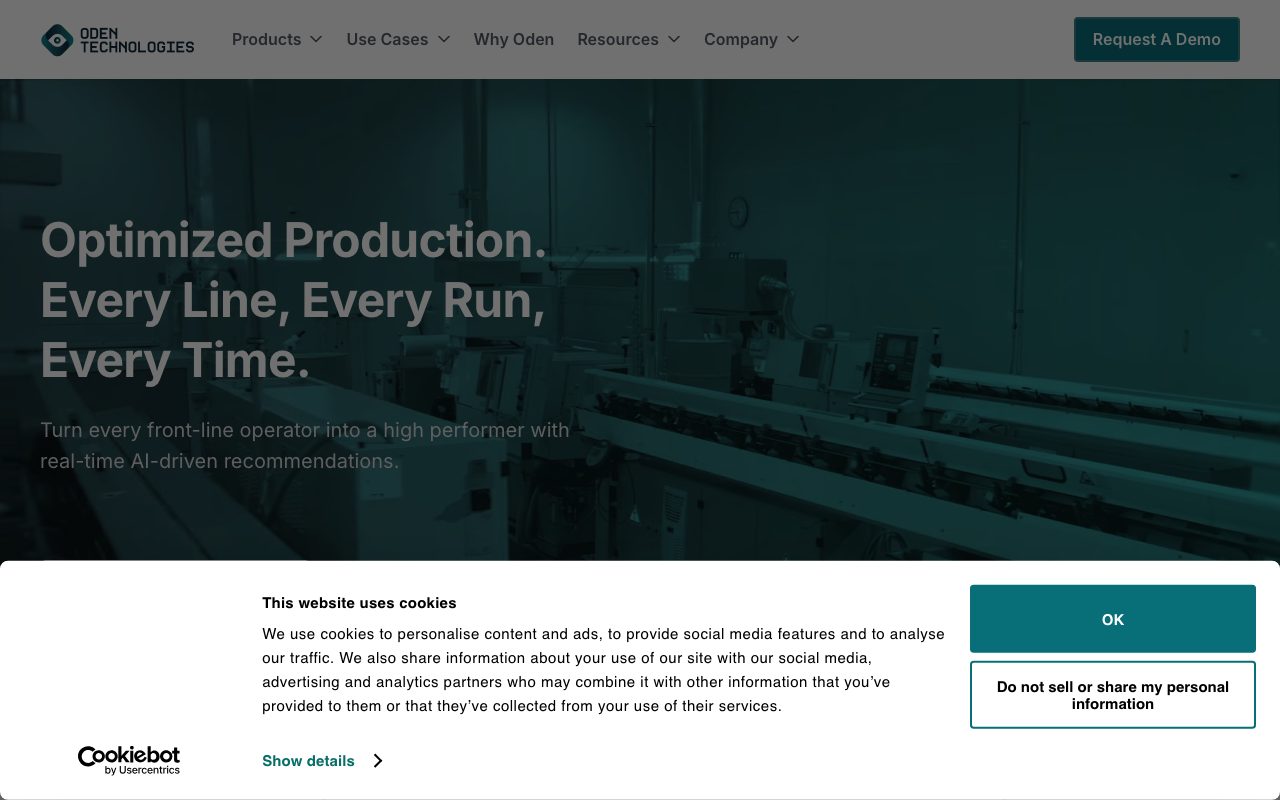Show details of the cookie notice
Viewport: 1280px width, 800px height.
coord(322,761)
